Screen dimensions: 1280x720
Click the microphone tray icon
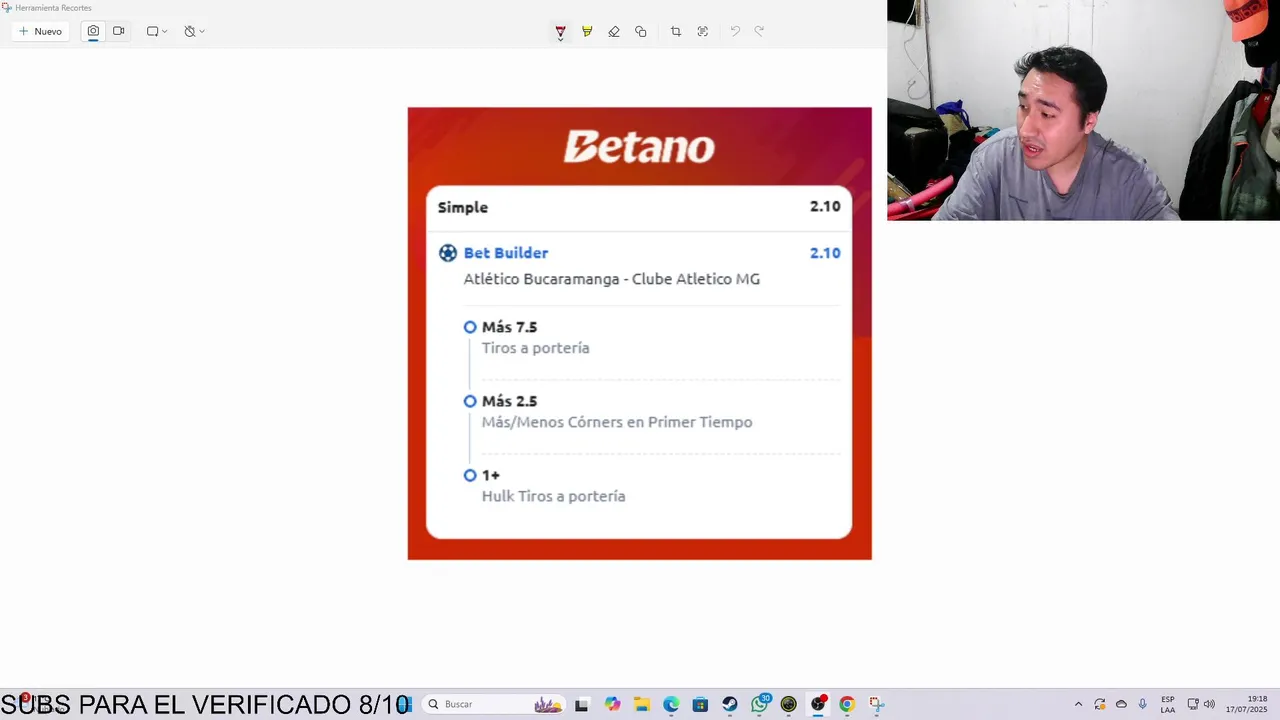point(1142,704)
